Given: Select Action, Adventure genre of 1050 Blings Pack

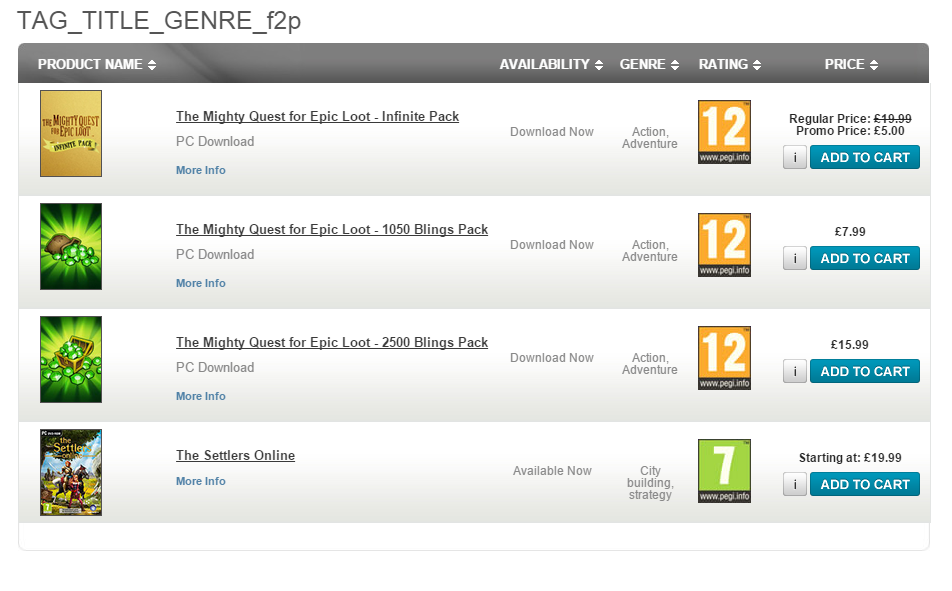Looking at the screenshot, I should (650, 251).
